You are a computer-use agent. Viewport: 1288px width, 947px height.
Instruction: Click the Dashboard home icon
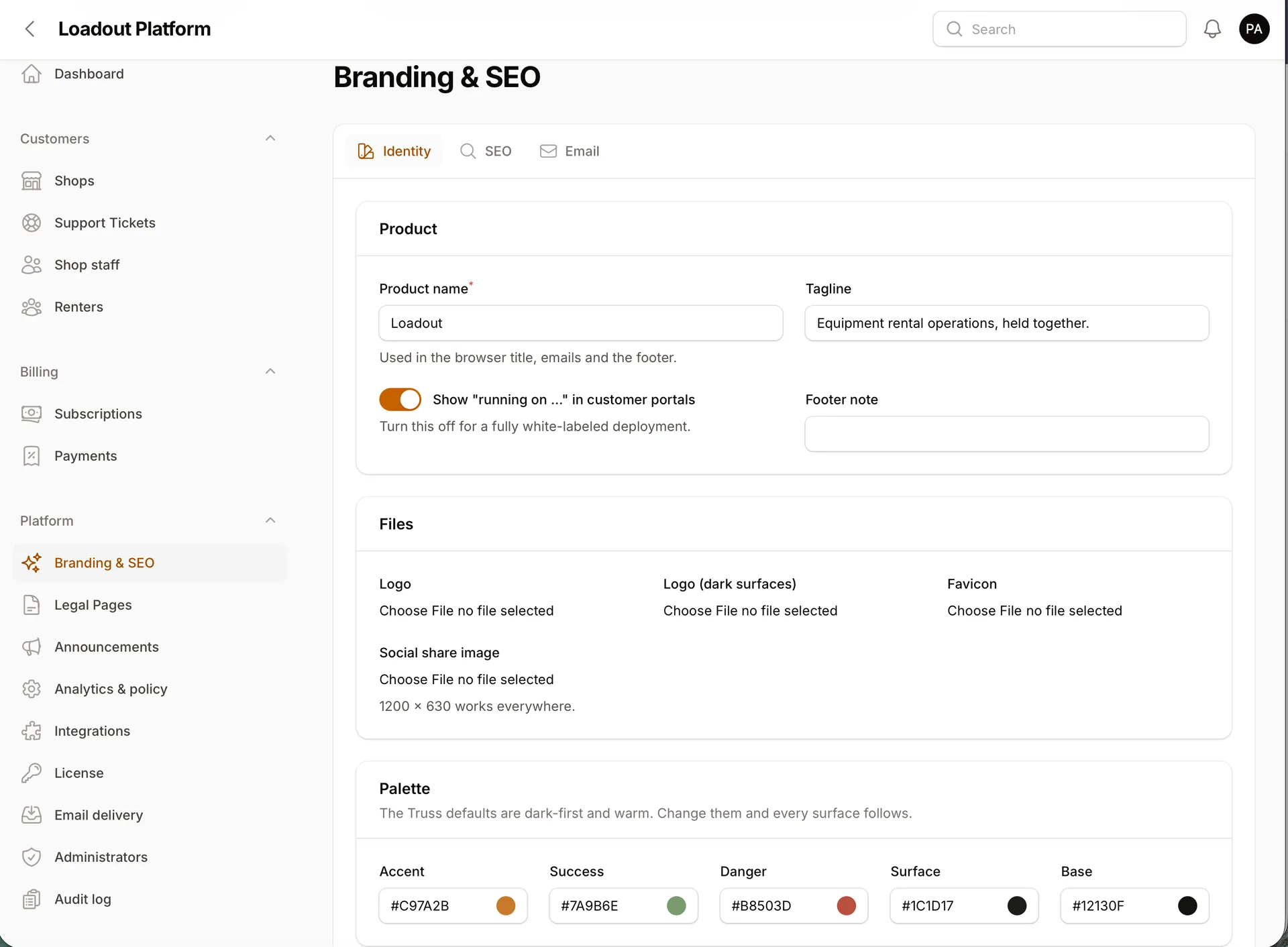(32, 74)
